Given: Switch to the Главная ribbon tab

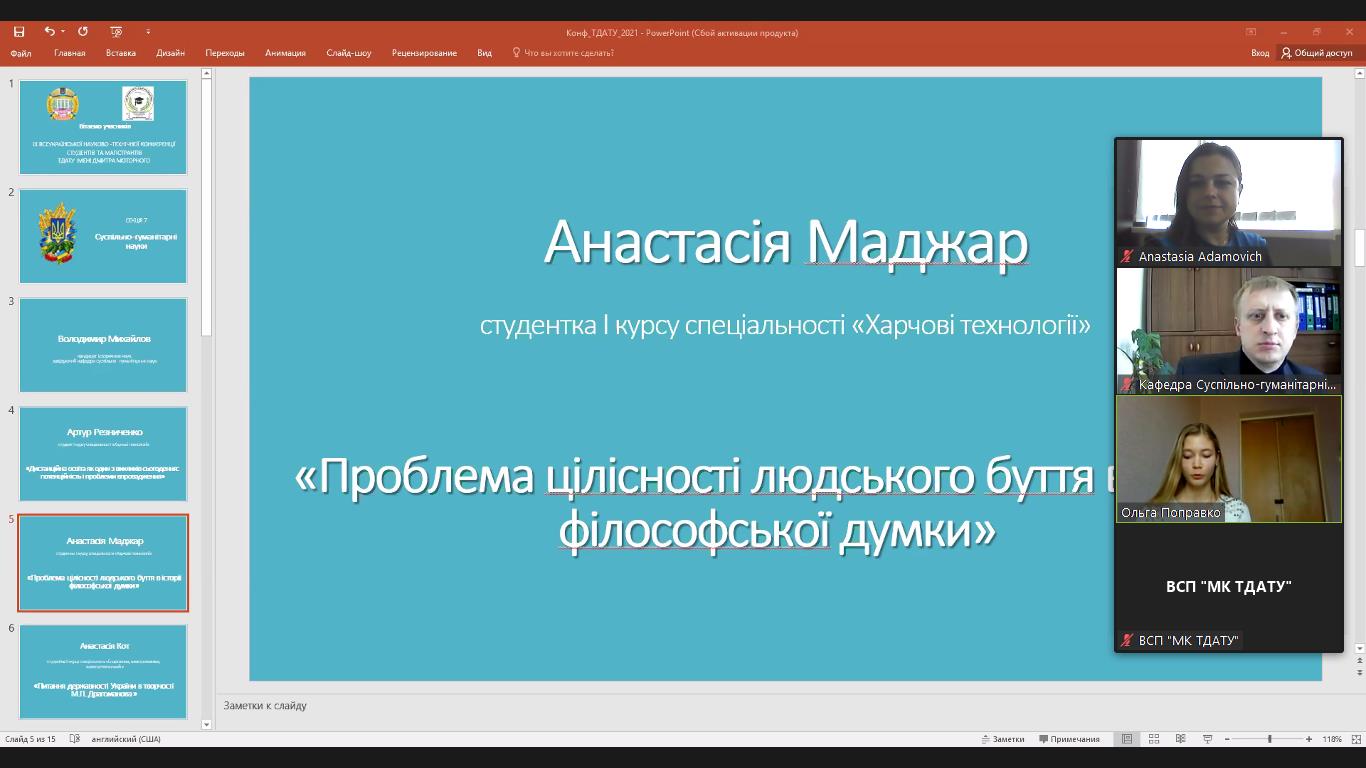Looking at the screenshot, I should point(70,53).
